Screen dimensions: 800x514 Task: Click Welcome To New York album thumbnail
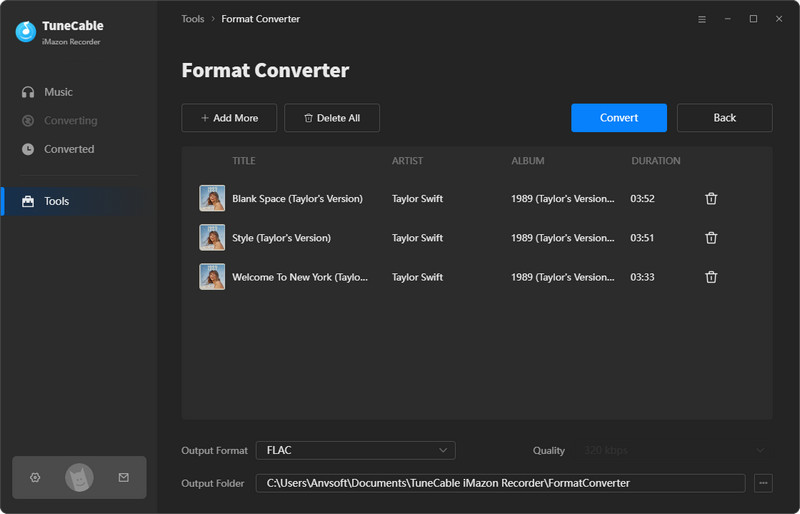pos(212,277)
